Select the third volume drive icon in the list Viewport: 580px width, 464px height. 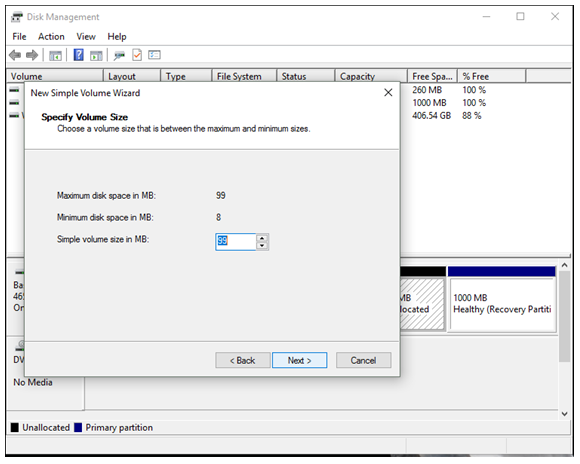[14, 116]
